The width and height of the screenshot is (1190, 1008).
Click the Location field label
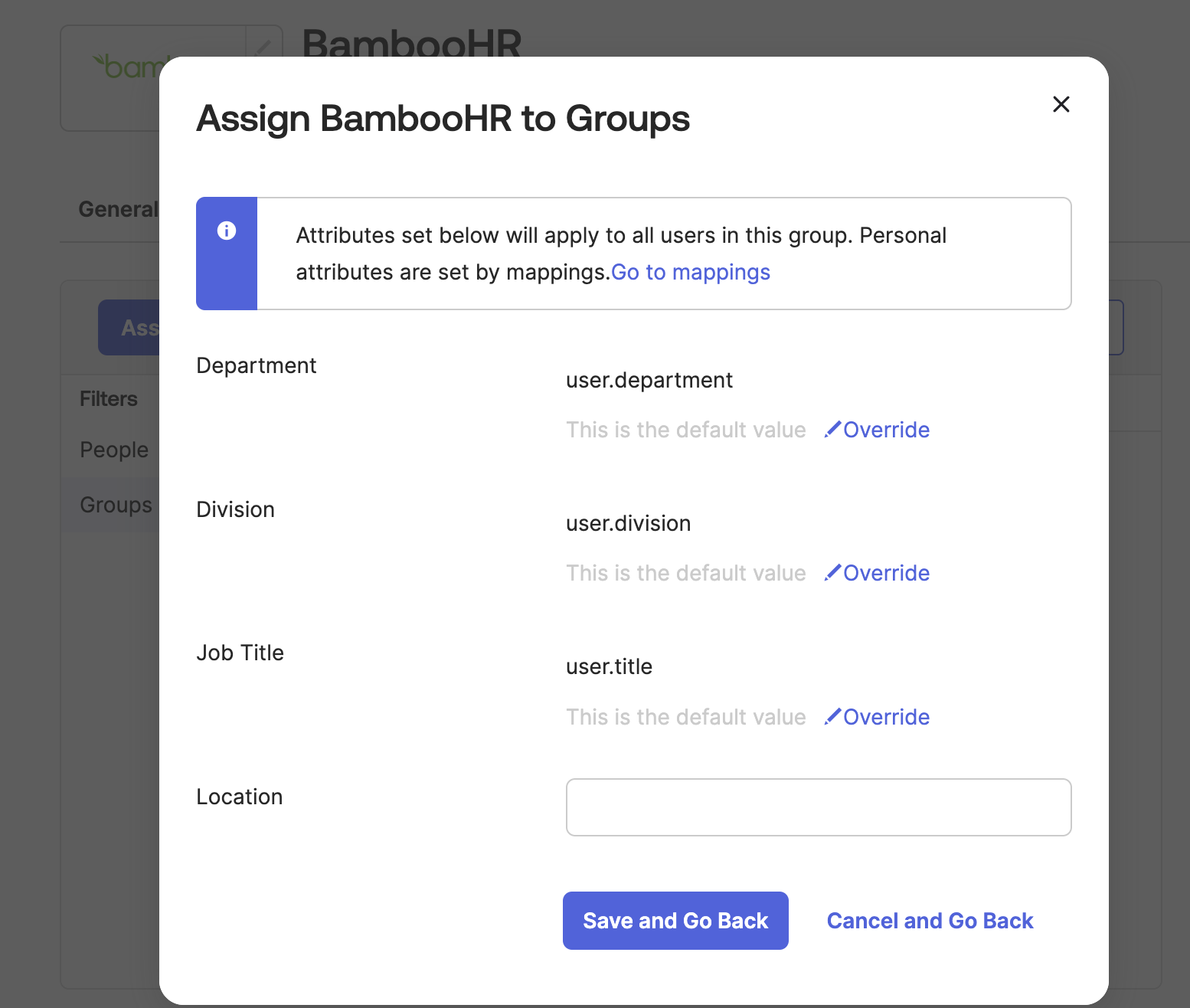(x=239, y=797)
